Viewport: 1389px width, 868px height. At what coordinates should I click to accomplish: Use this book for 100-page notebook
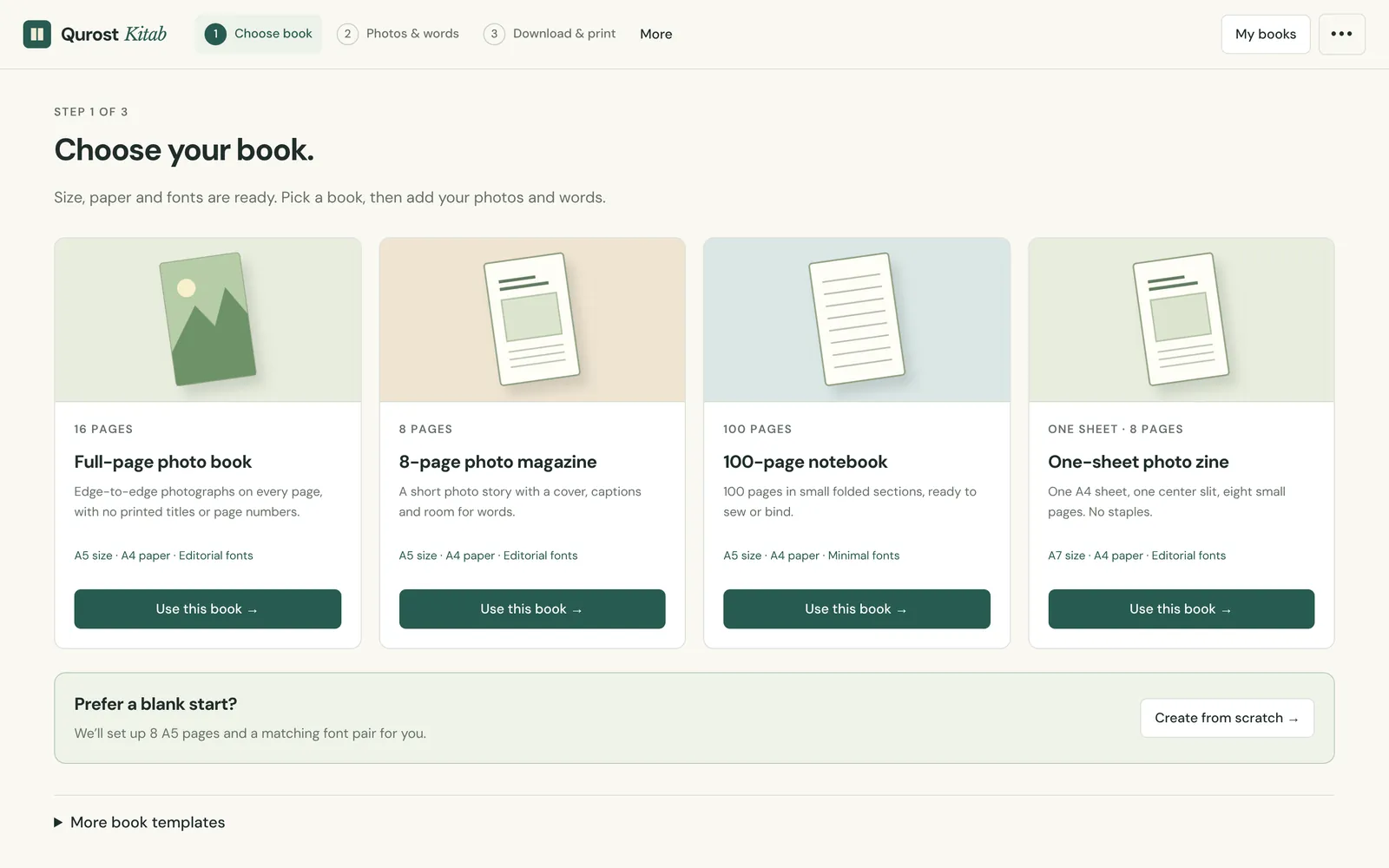point(857,608)
